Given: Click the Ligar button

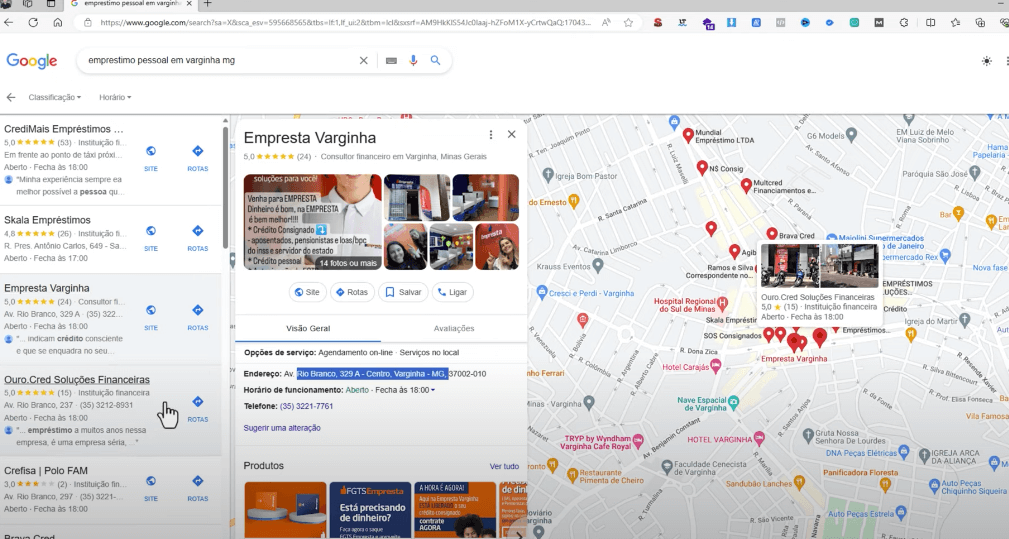Looking at the screenshot, I should click(452, 292).
